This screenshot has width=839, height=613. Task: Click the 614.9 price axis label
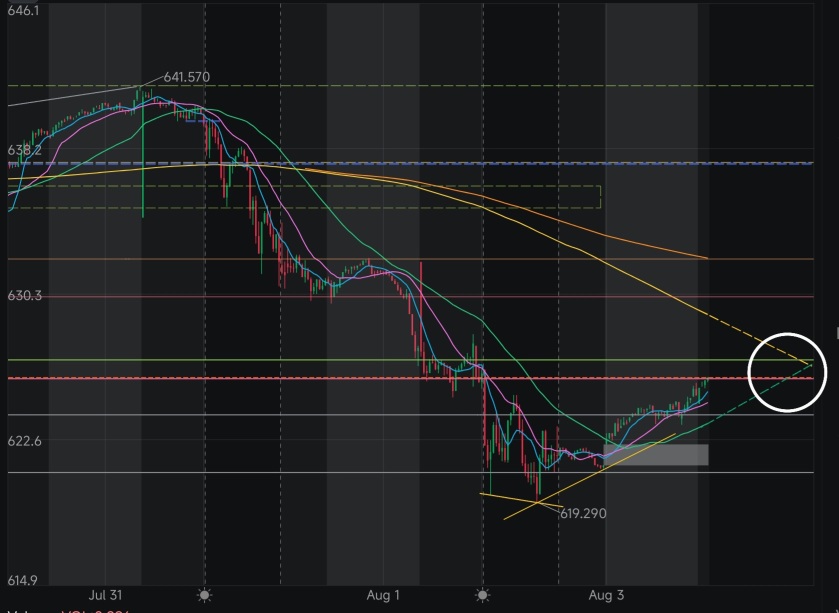[x=22, y=580]
